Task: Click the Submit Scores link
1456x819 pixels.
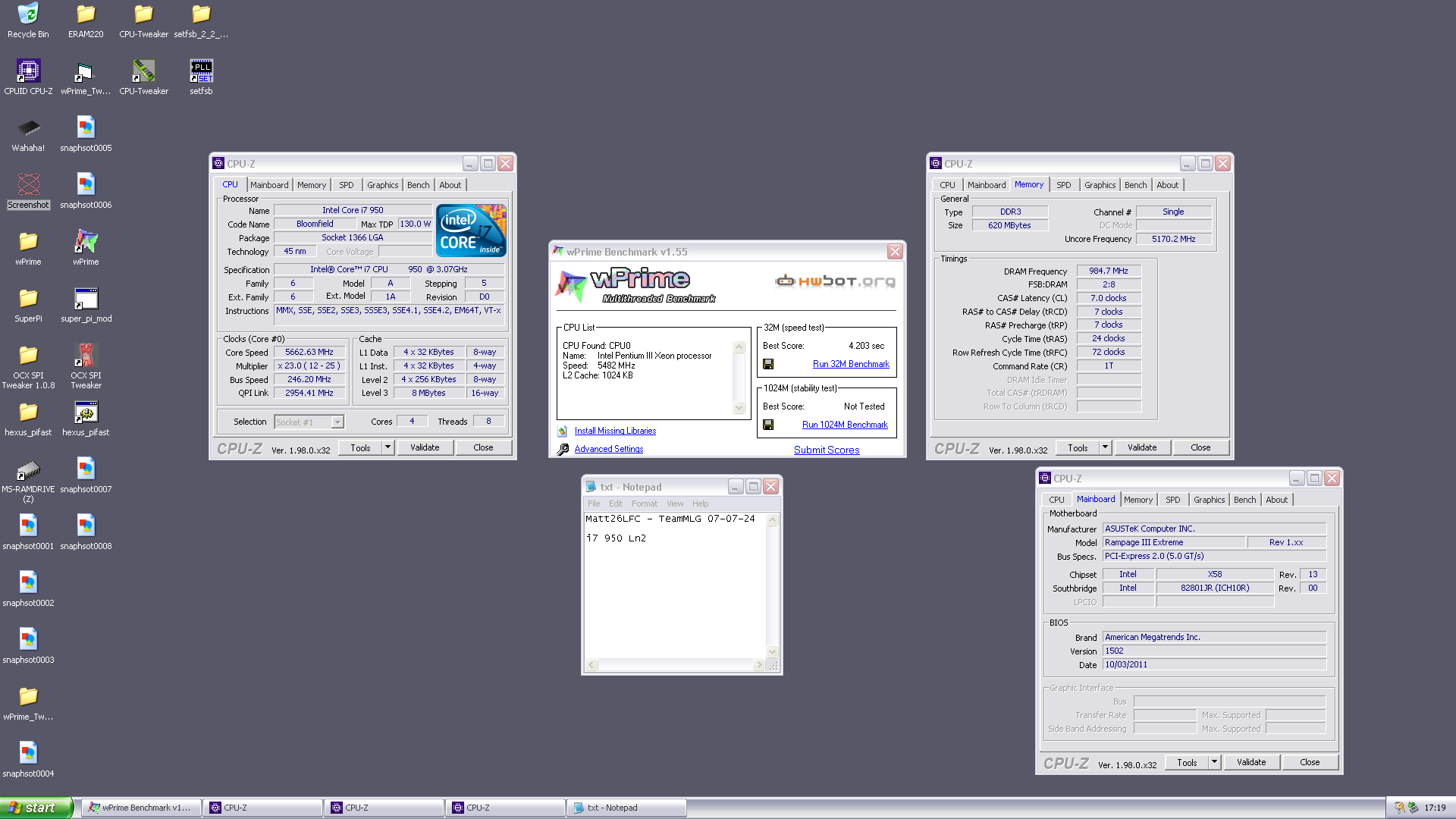Action: [827, 450]
